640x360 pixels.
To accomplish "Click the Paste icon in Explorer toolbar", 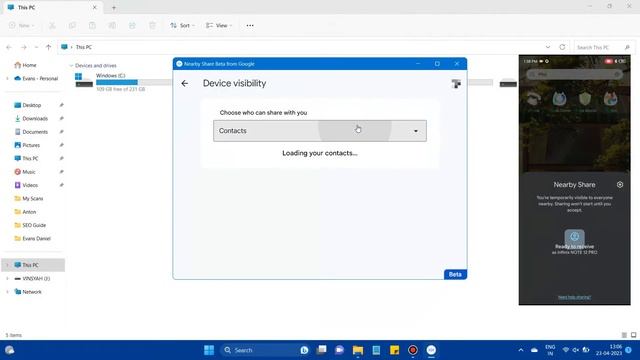I will (x=92, y=25).
